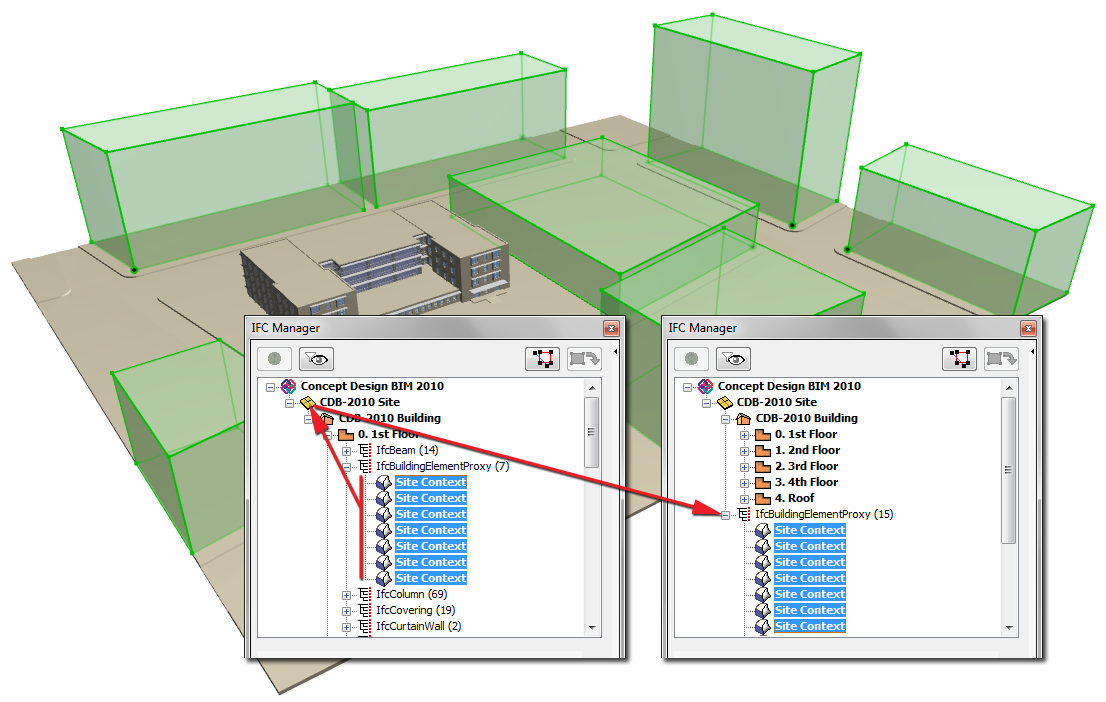
Task: Click the grey circle button in right IFC Manager
Action: click(691, 359)
